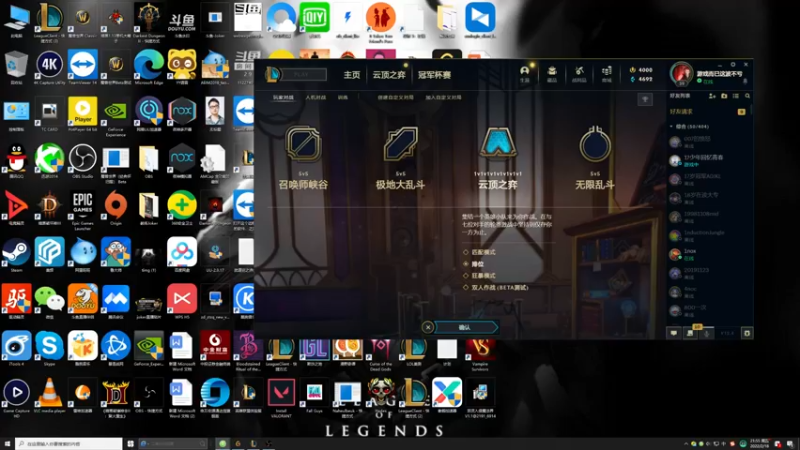Click 加入自定义对局 link
The image size is (800, 450).
click(x=443, y=97)
